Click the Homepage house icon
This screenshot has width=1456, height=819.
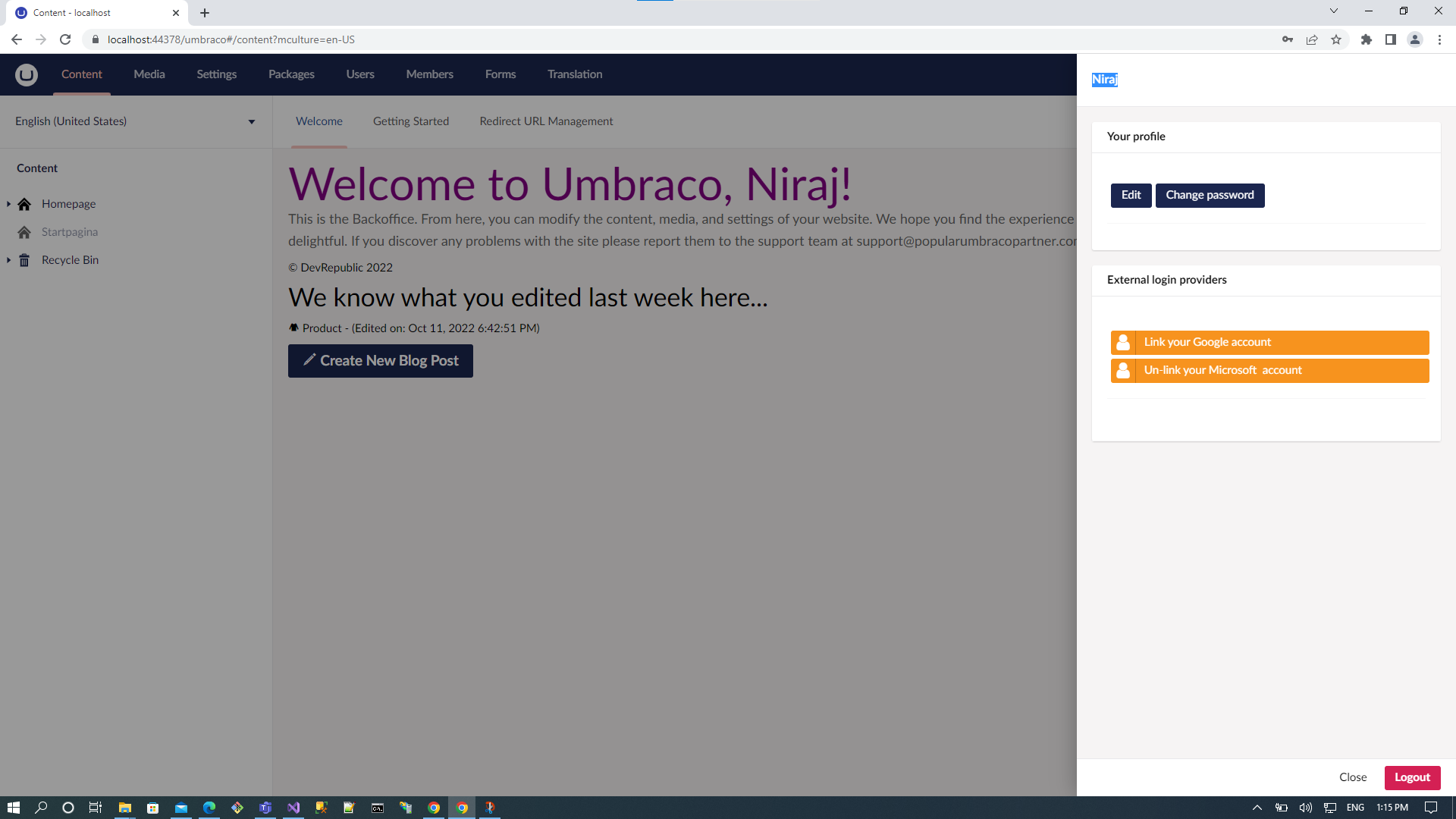24,204
